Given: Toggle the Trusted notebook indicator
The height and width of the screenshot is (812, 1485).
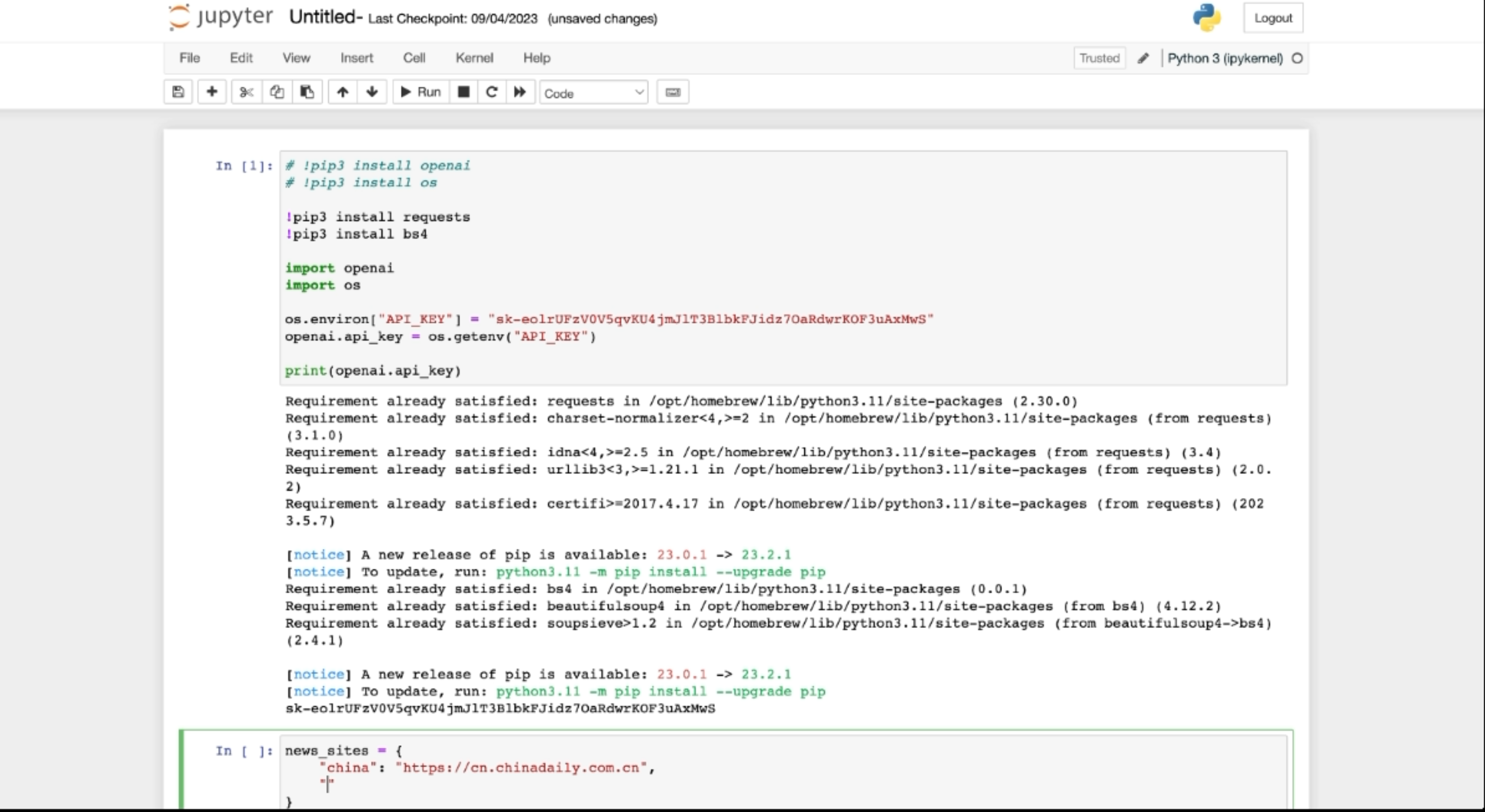Looking at the screenshot, I should (1099, 58).
